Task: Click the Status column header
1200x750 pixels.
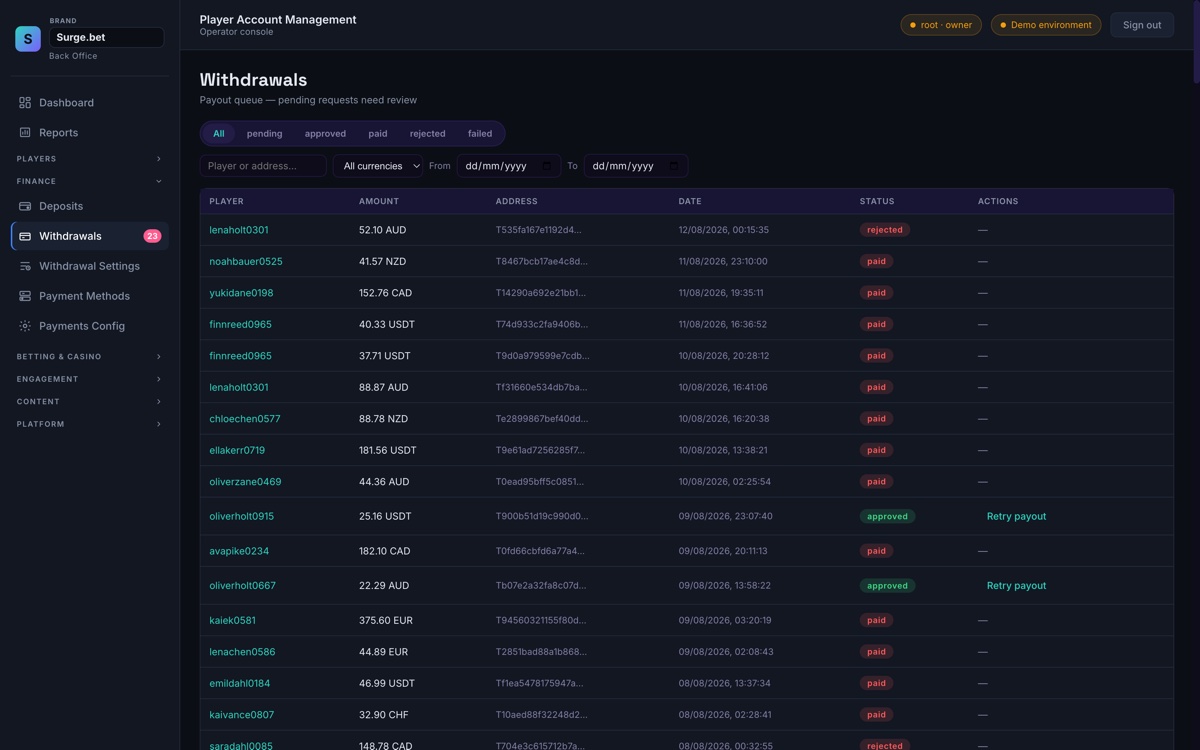Action: tap(877, 201)
